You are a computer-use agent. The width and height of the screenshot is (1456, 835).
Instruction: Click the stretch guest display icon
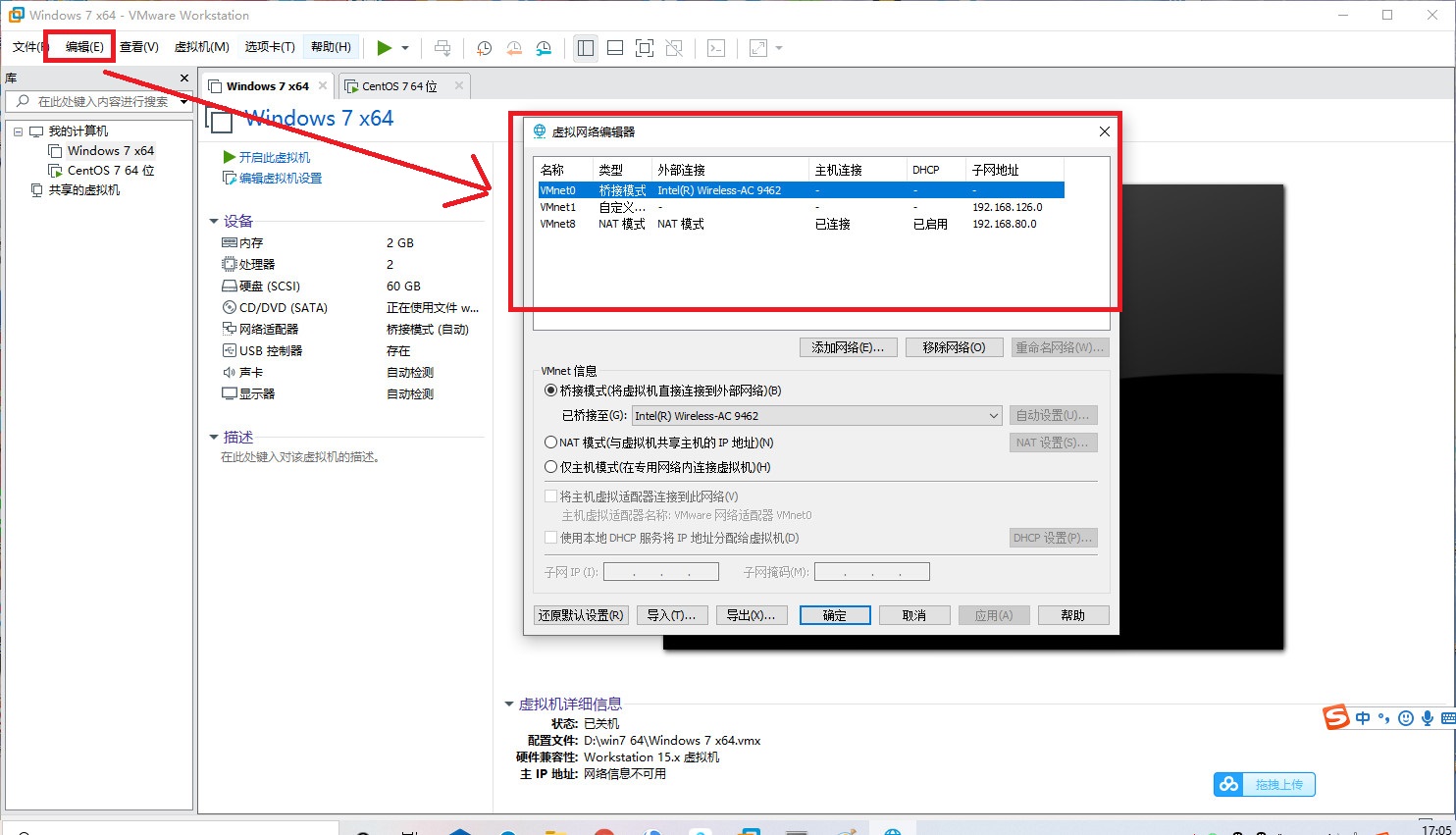click(x=758, y=48)
